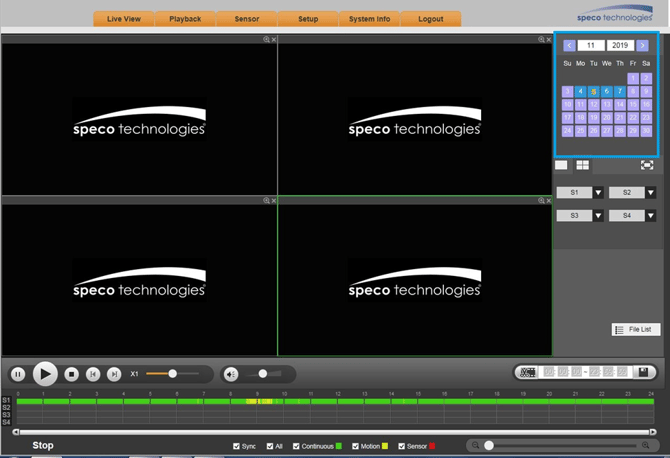670x458 pixels.
Task: Select day 30 in the calendar
Action: pos(646,131)
